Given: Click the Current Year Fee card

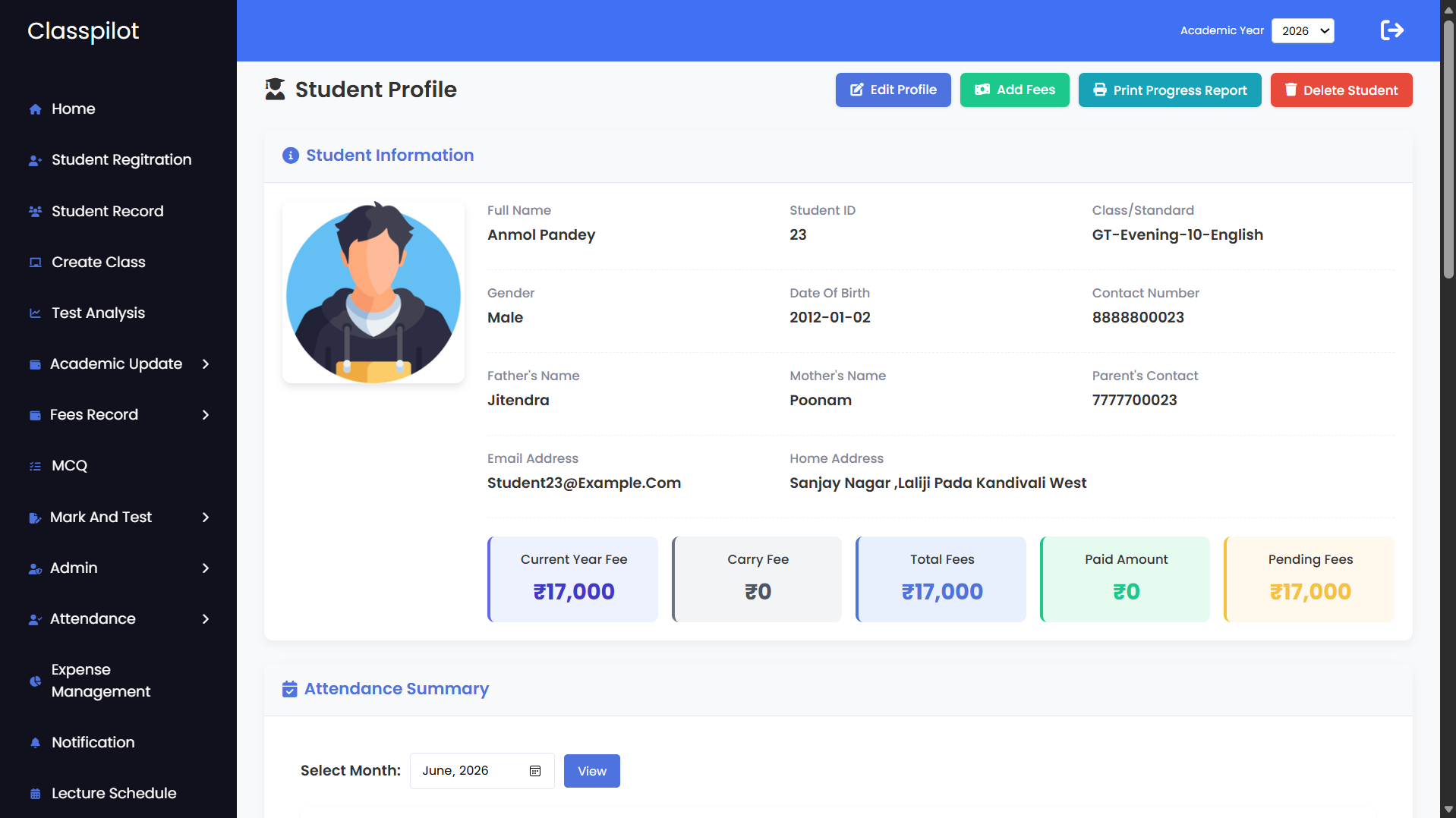Looking at the screenshot, I should tap(573, 579).
